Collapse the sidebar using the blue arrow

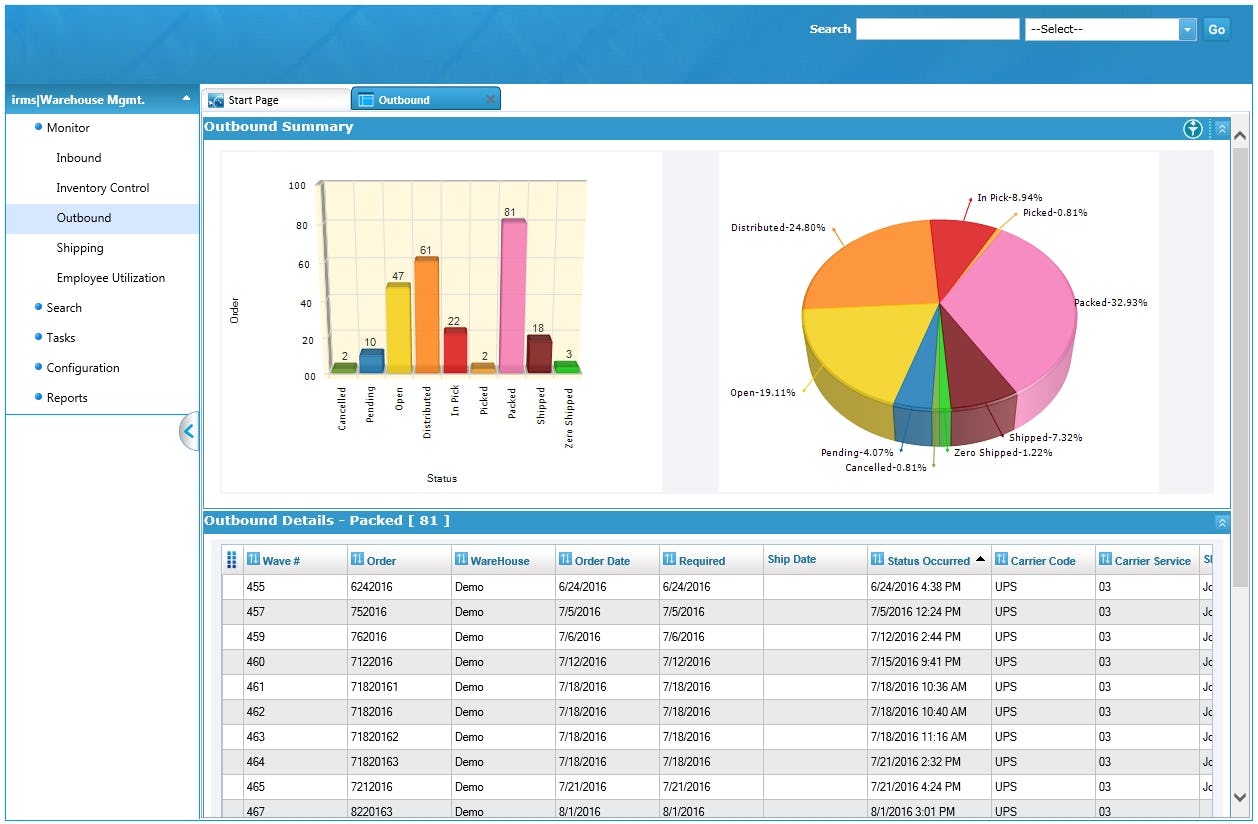click(x=189, y=431)
